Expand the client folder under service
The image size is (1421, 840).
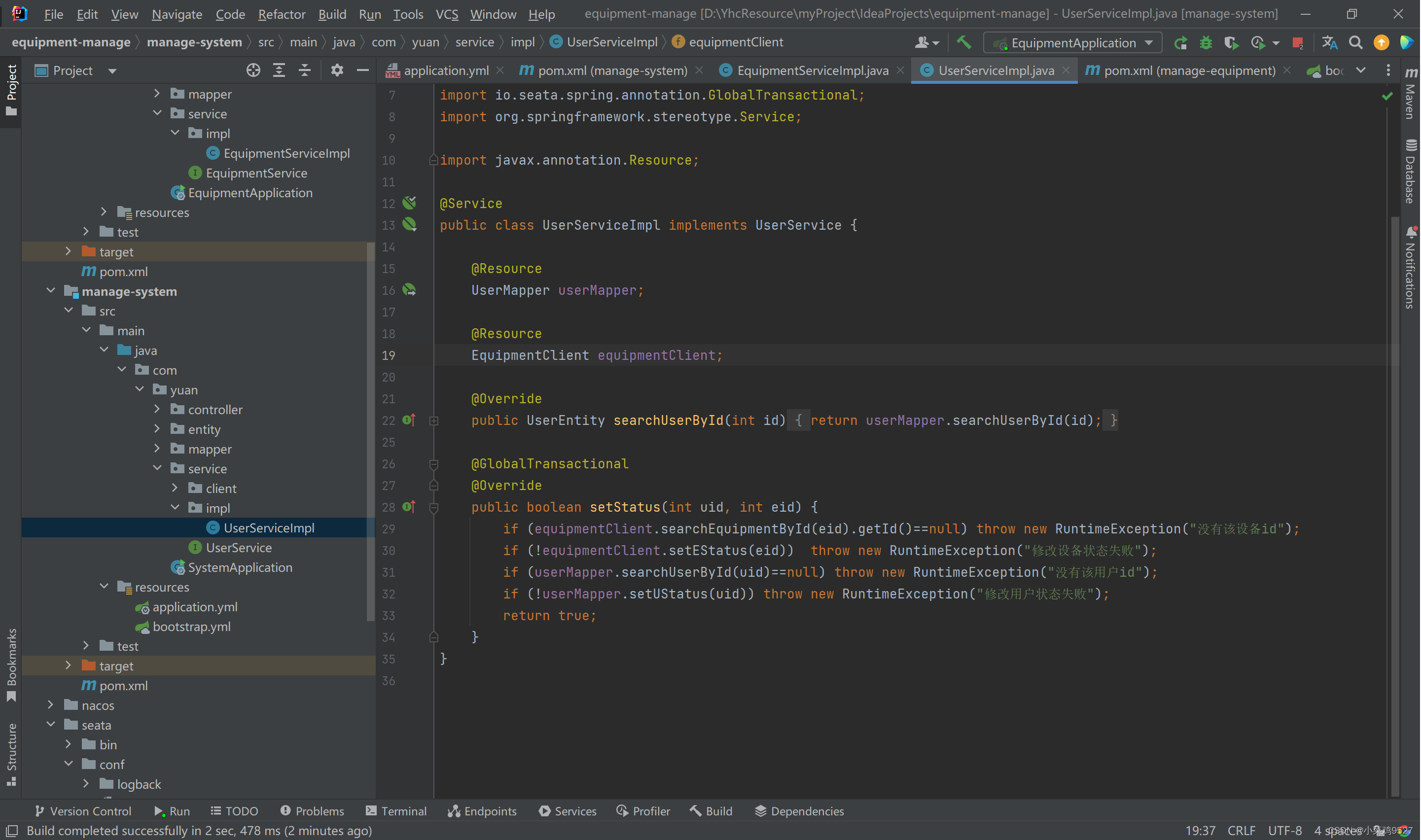click(175, 488)
